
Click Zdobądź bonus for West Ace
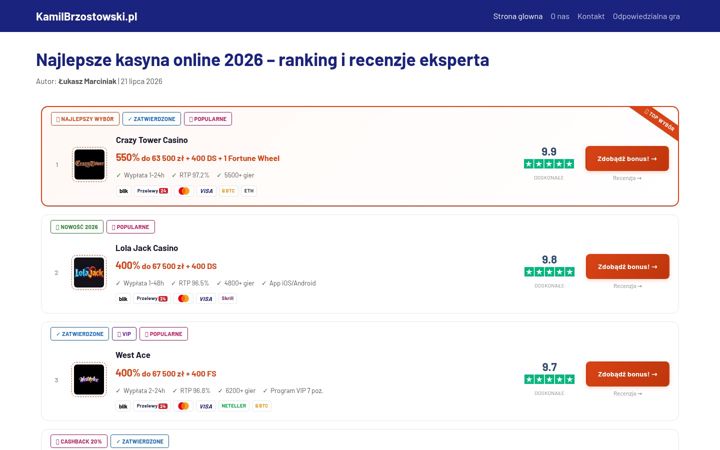[x=627, y=374]
